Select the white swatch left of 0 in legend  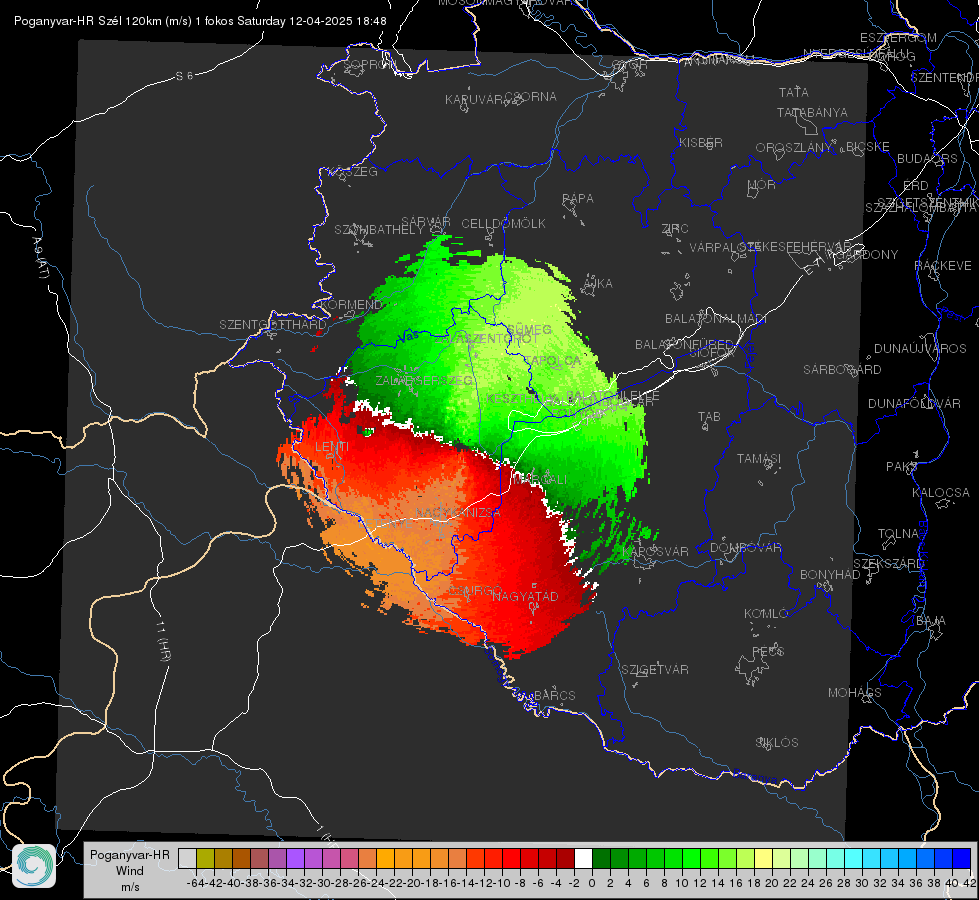tap(583, 858)
